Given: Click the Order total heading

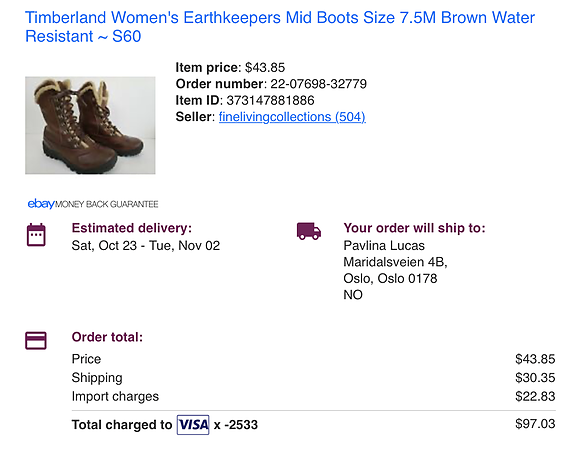Looking at the screenshot, I should tap(107, 337).
